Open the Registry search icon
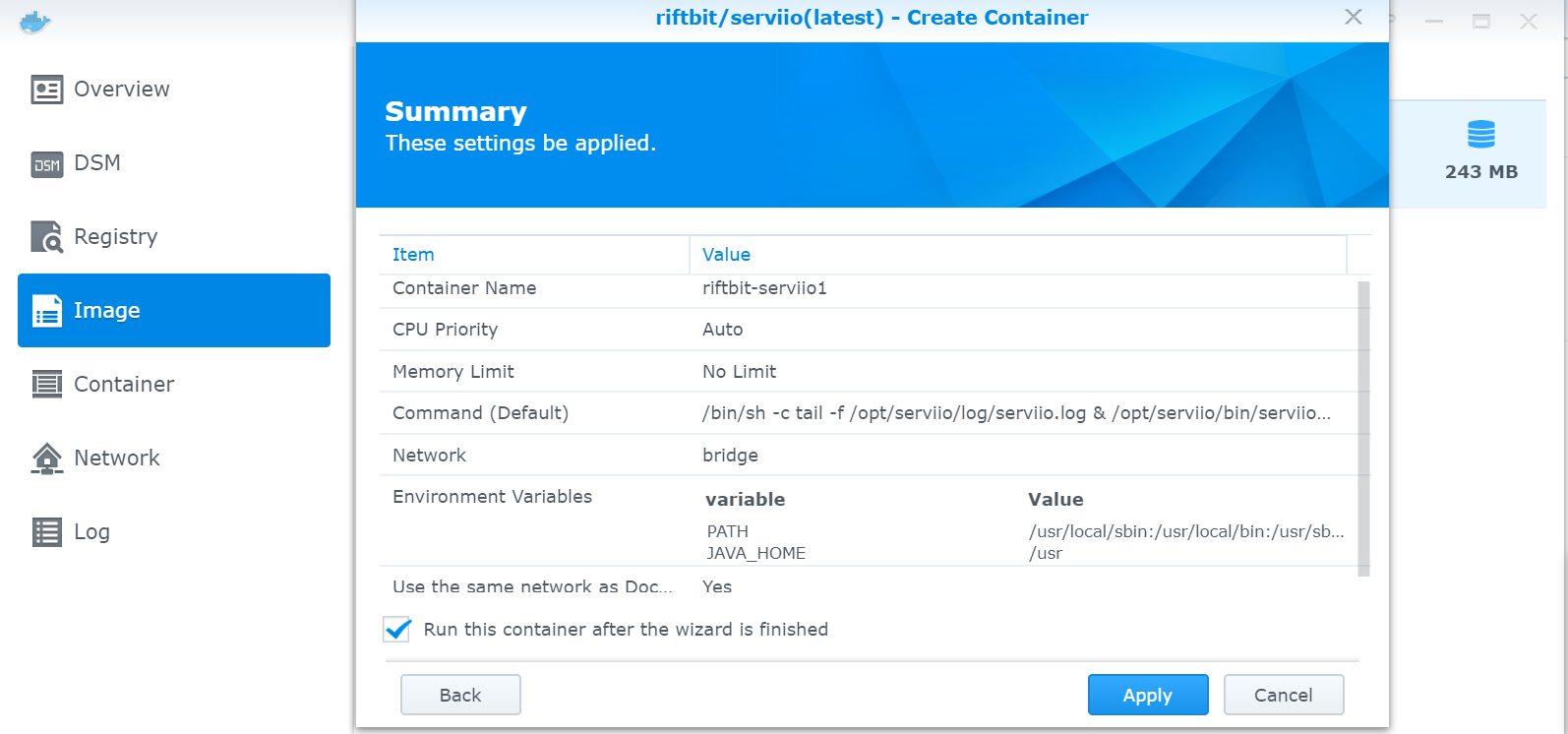This screenshot has height=734, width=1568. (47, 237)
